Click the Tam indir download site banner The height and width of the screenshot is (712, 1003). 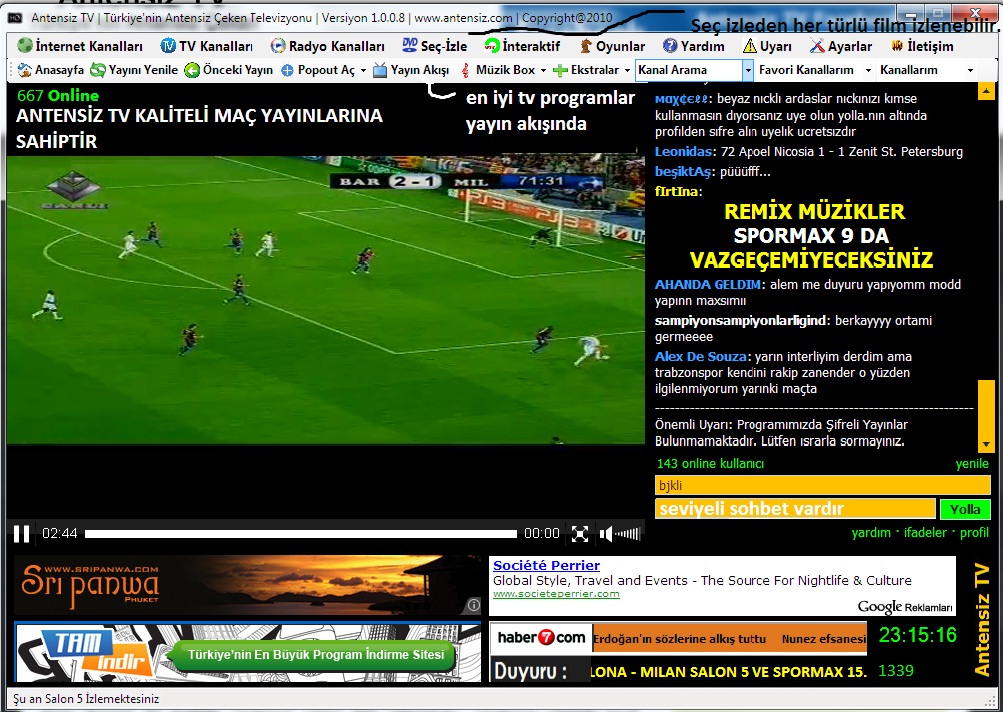tap(248, 653)
